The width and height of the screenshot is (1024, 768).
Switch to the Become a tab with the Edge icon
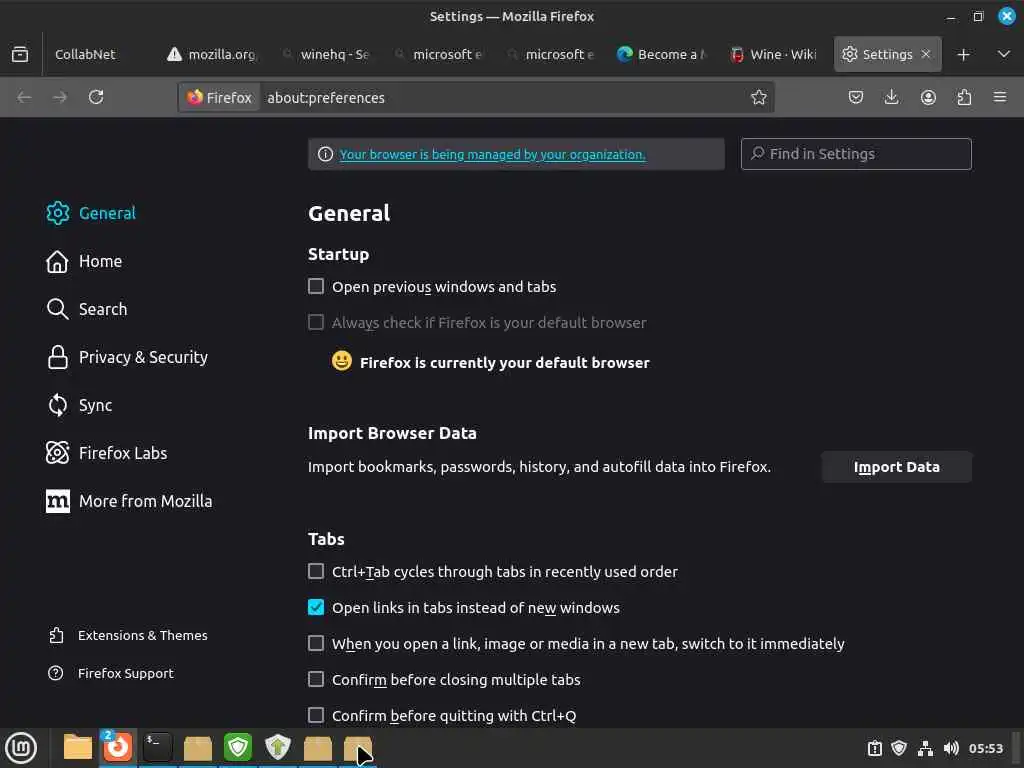click(x=663, y=54)
